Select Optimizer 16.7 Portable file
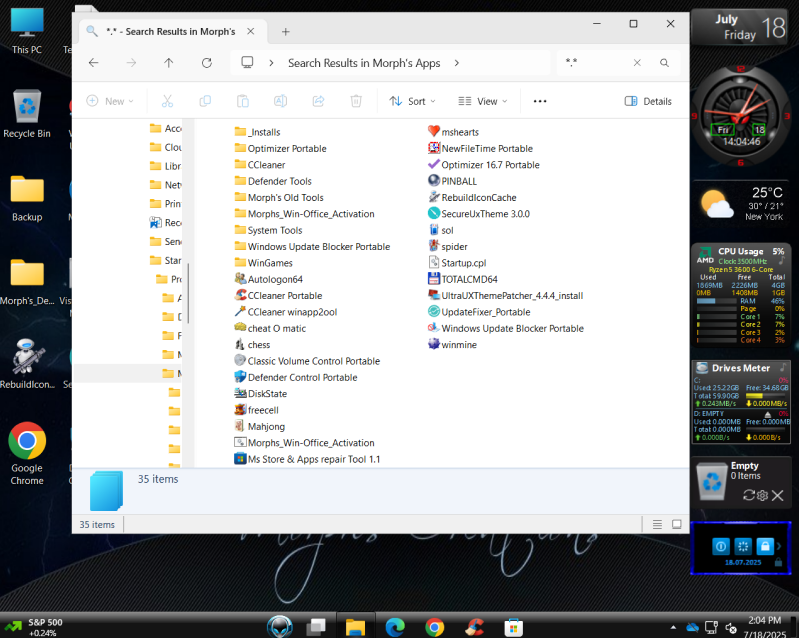The width and height of the screenshot is (799, 638). click(x=484, y=165)
